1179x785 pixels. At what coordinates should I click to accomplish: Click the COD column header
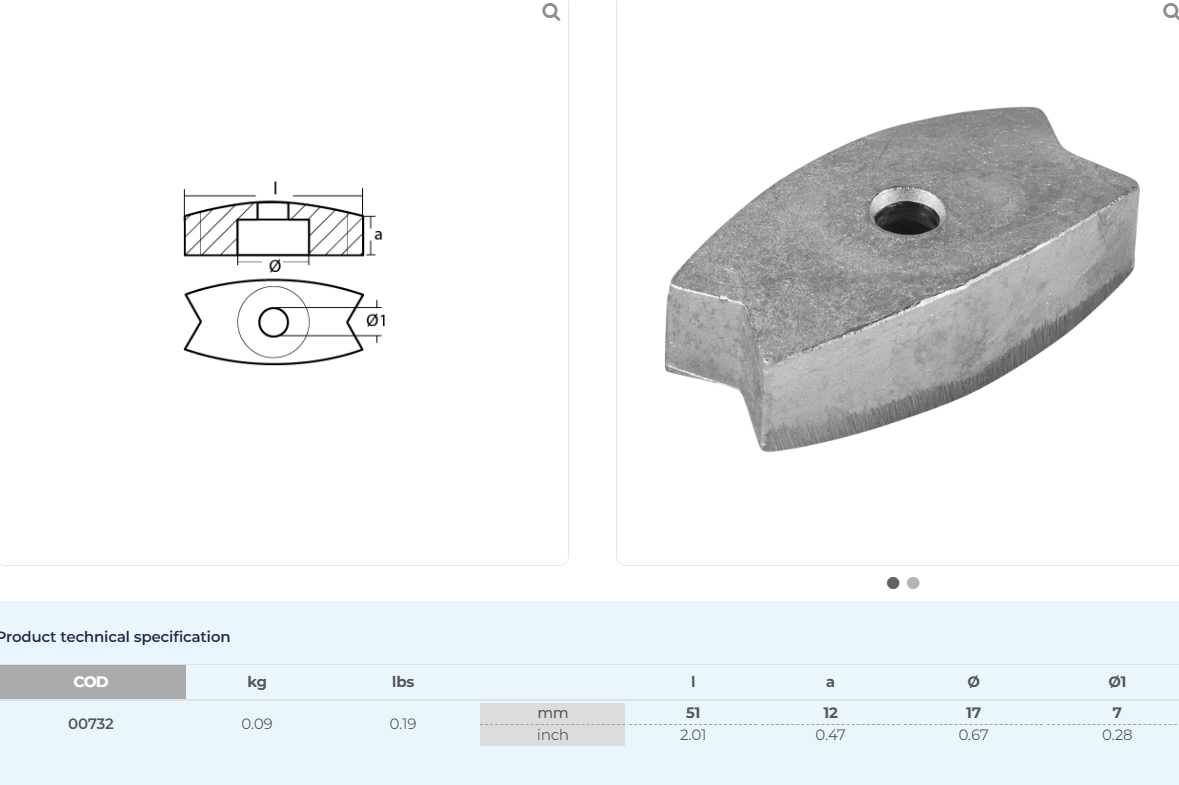coord(91,682)
